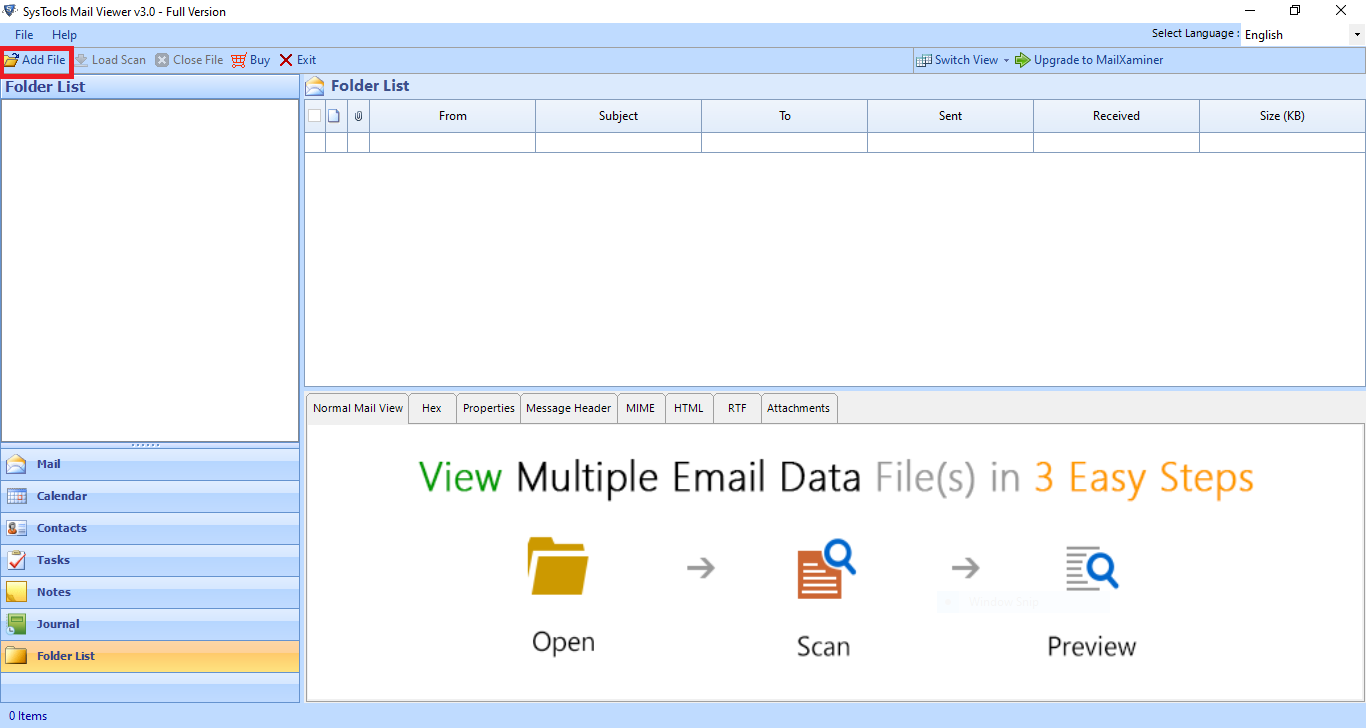Click the "0 Items" status bar text
Screen dimensions: 1366x728
(x=28, y=716)
